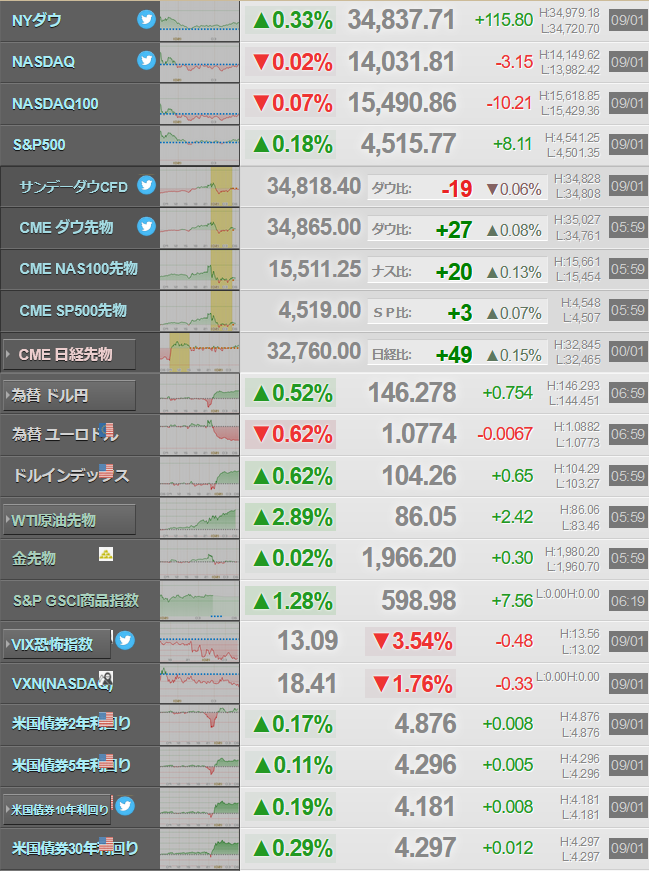649x871 pixels.
Task: Click the ユーロドル rate 1.0774
Action: (x=420, y=434)
